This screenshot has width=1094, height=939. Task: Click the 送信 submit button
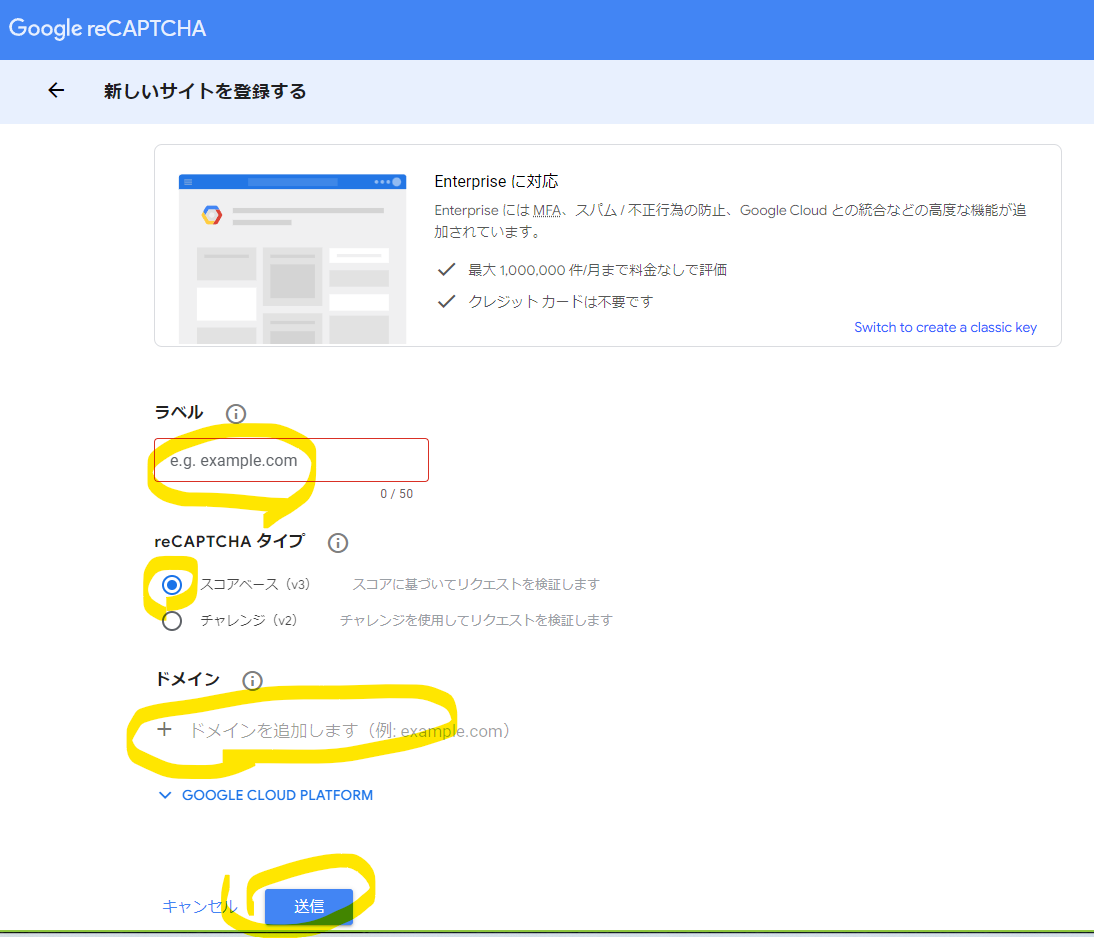point(308,906)
